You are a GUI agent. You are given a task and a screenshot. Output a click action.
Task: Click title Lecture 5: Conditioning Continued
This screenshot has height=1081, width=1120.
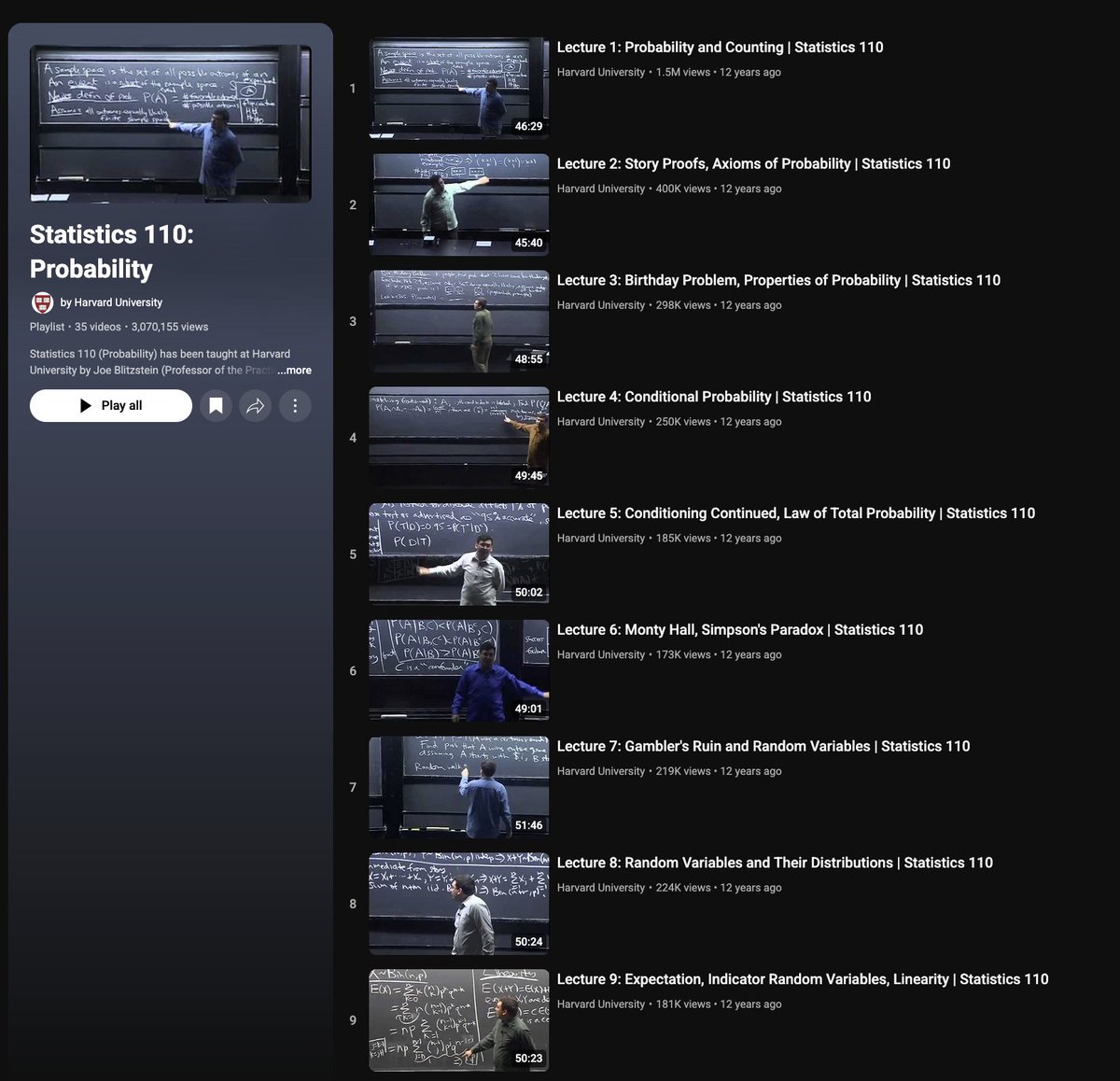coord(796,513)
